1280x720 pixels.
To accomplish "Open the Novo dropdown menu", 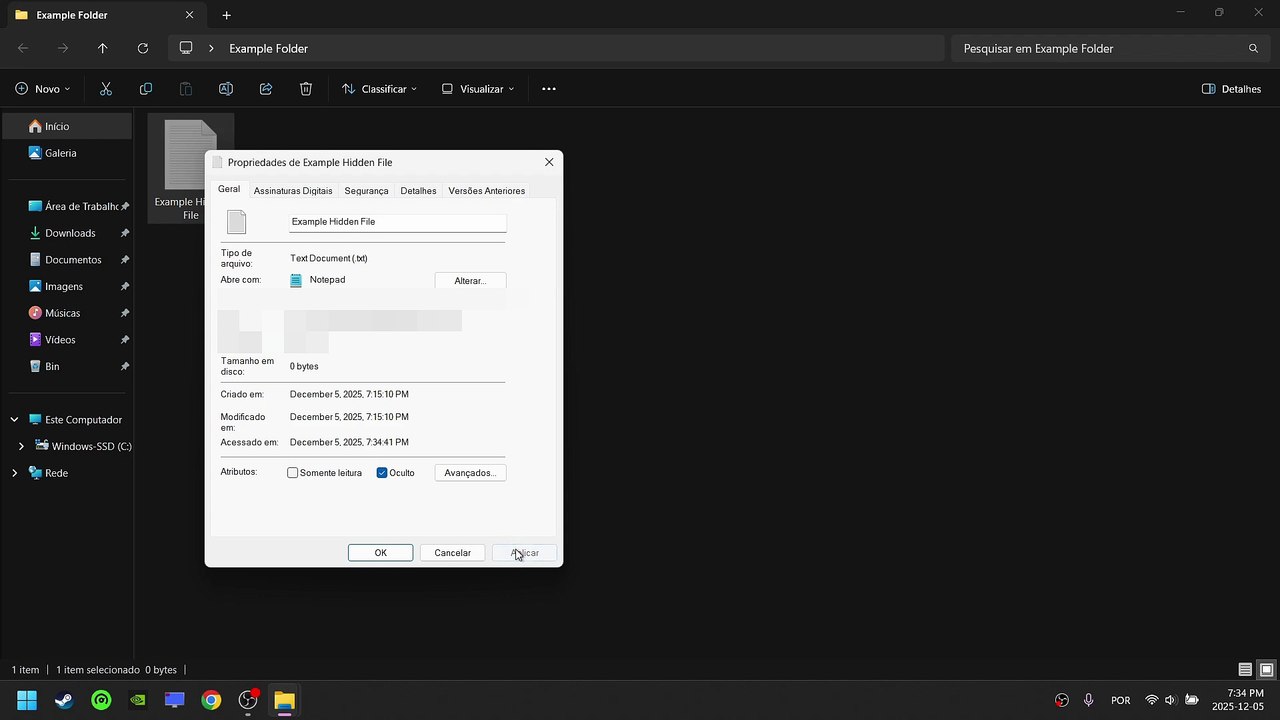I will coord(43,89).
